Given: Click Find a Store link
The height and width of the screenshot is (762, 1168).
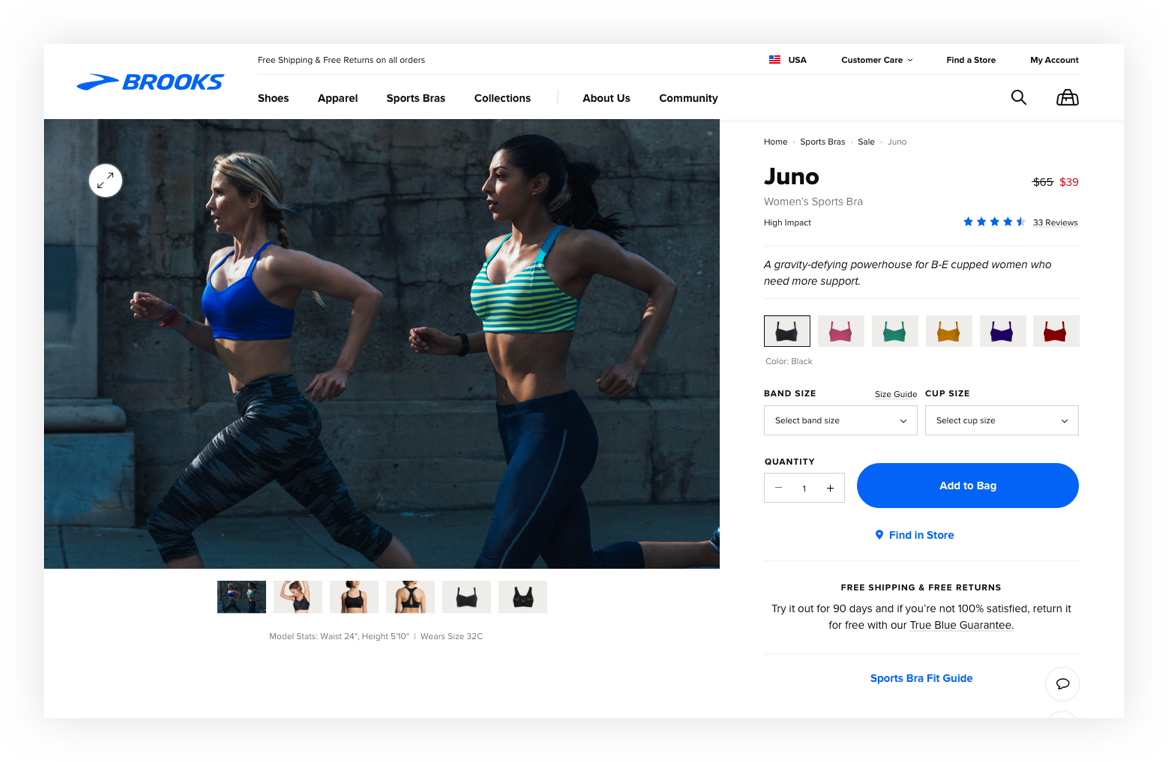Looking at the screenshot, I should (x=971, y=60).
